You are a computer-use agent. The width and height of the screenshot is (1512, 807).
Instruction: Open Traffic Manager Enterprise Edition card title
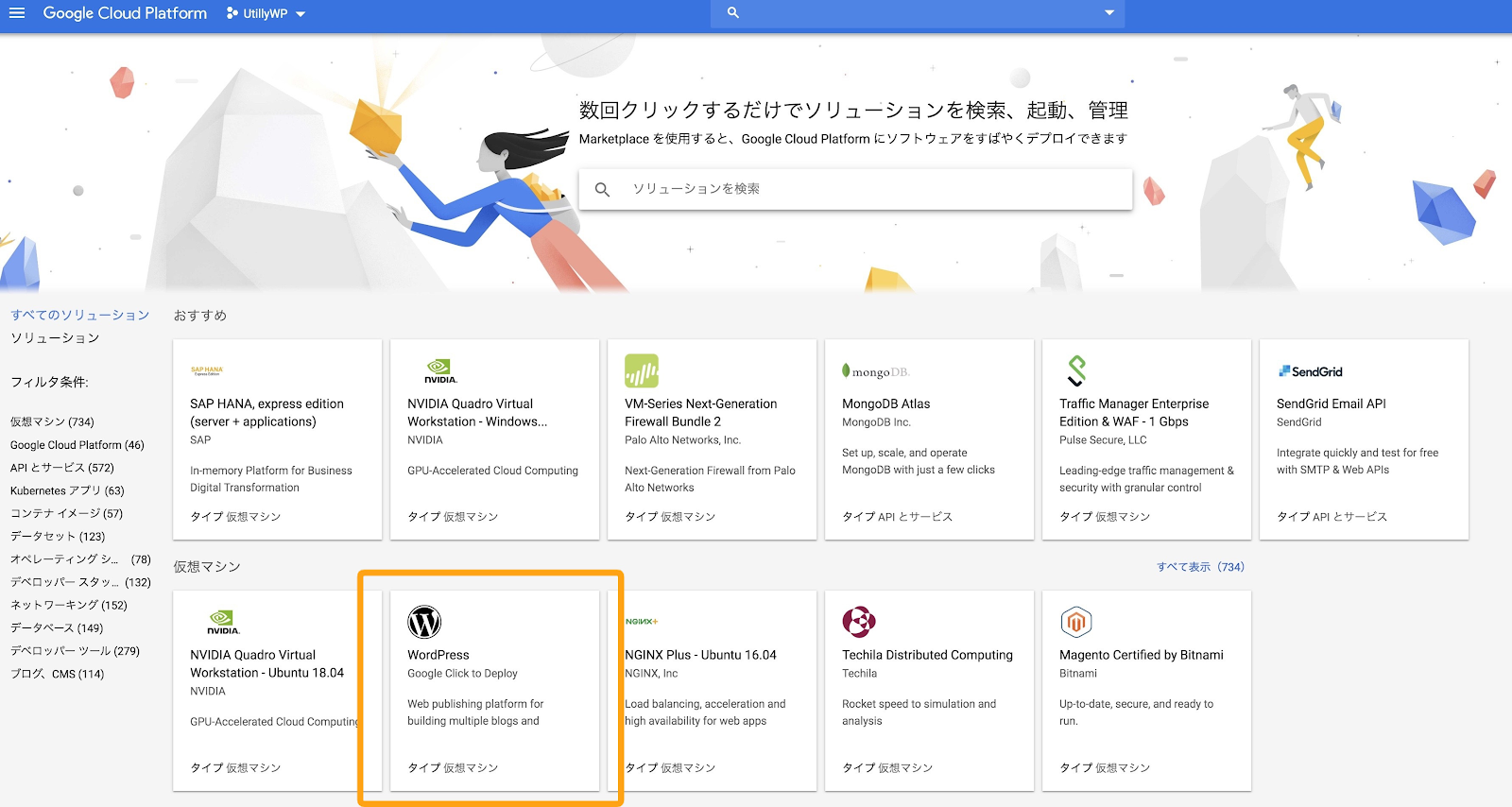point(1134,413)
